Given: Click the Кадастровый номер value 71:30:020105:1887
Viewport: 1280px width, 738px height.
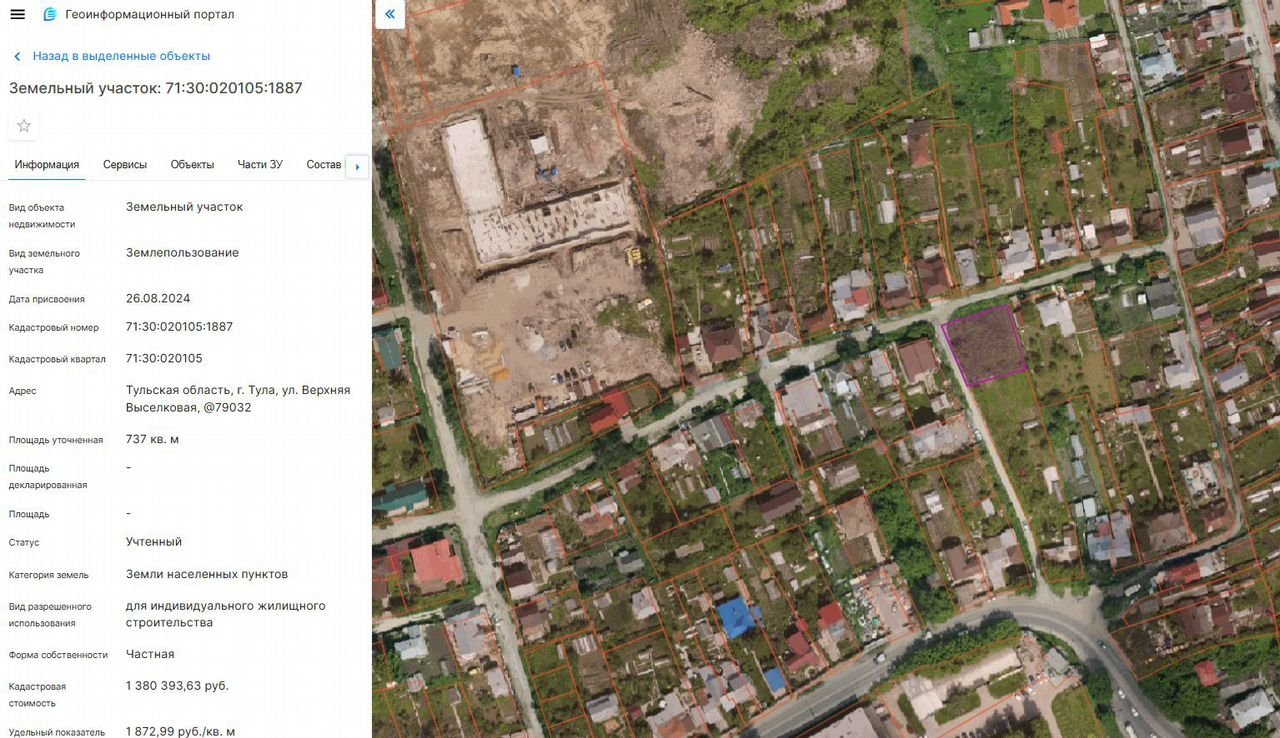Looking at the screenshot, I should (x=179, y=327).
